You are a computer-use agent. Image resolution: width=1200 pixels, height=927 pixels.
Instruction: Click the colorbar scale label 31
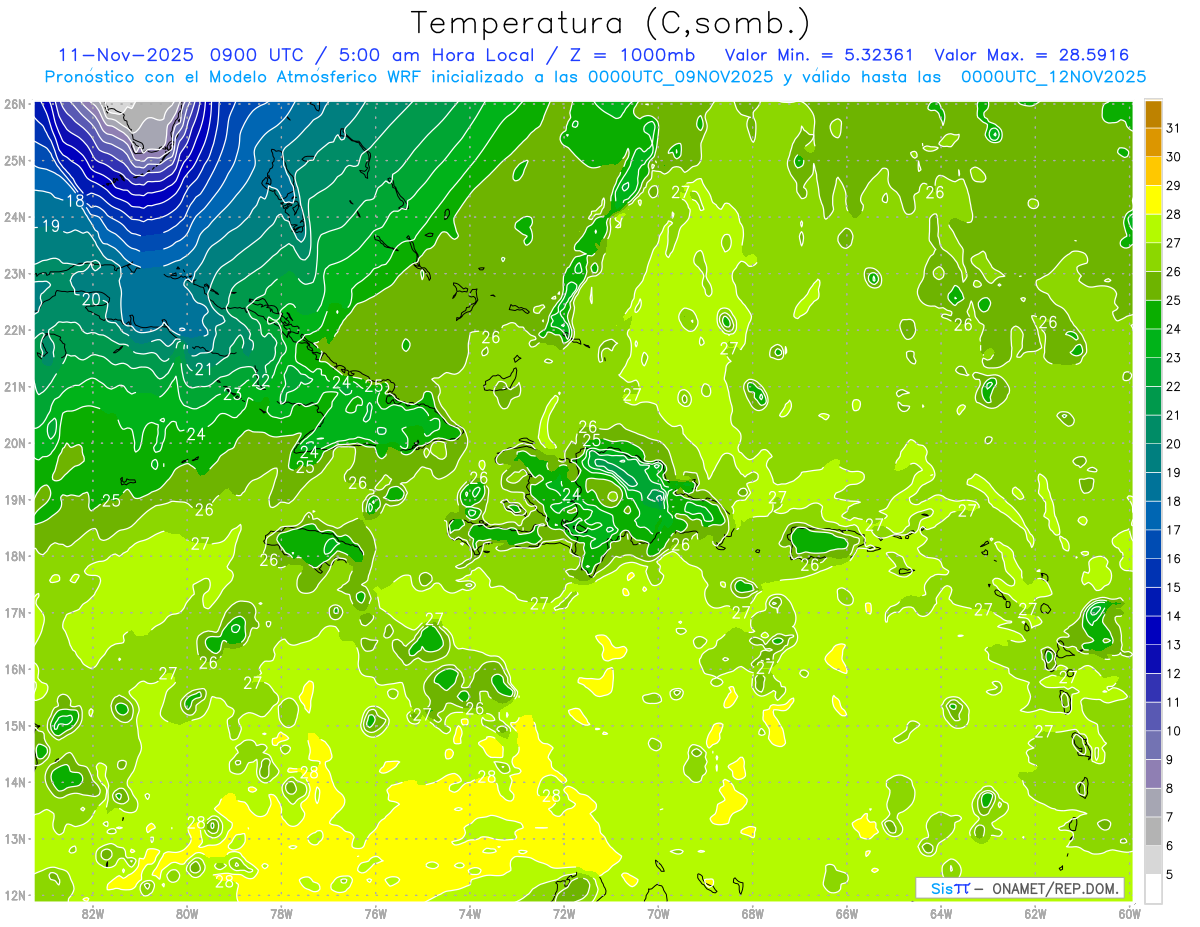(1174, 128)
